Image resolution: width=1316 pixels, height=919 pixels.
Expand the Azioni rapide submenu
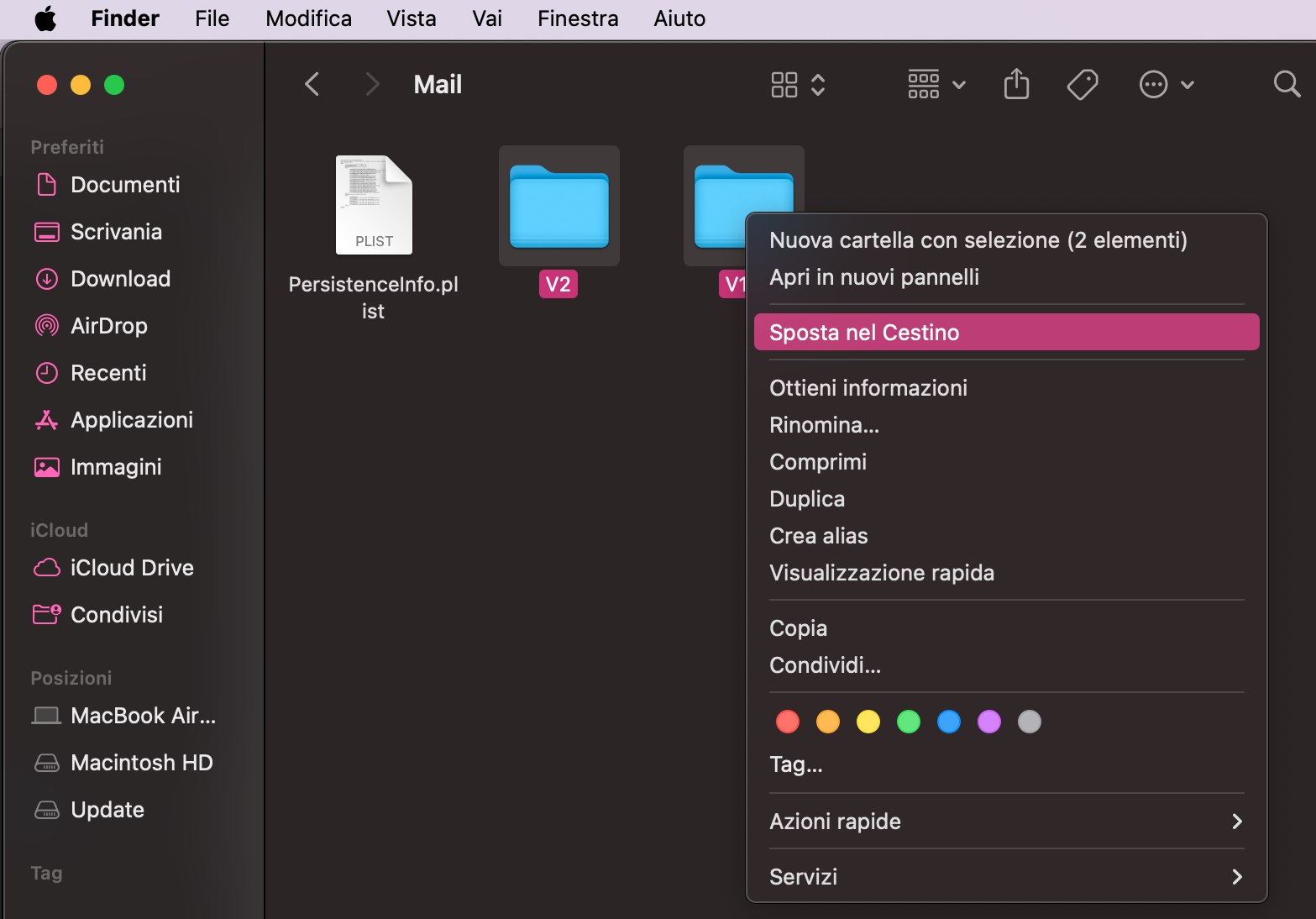[1006, 822]
